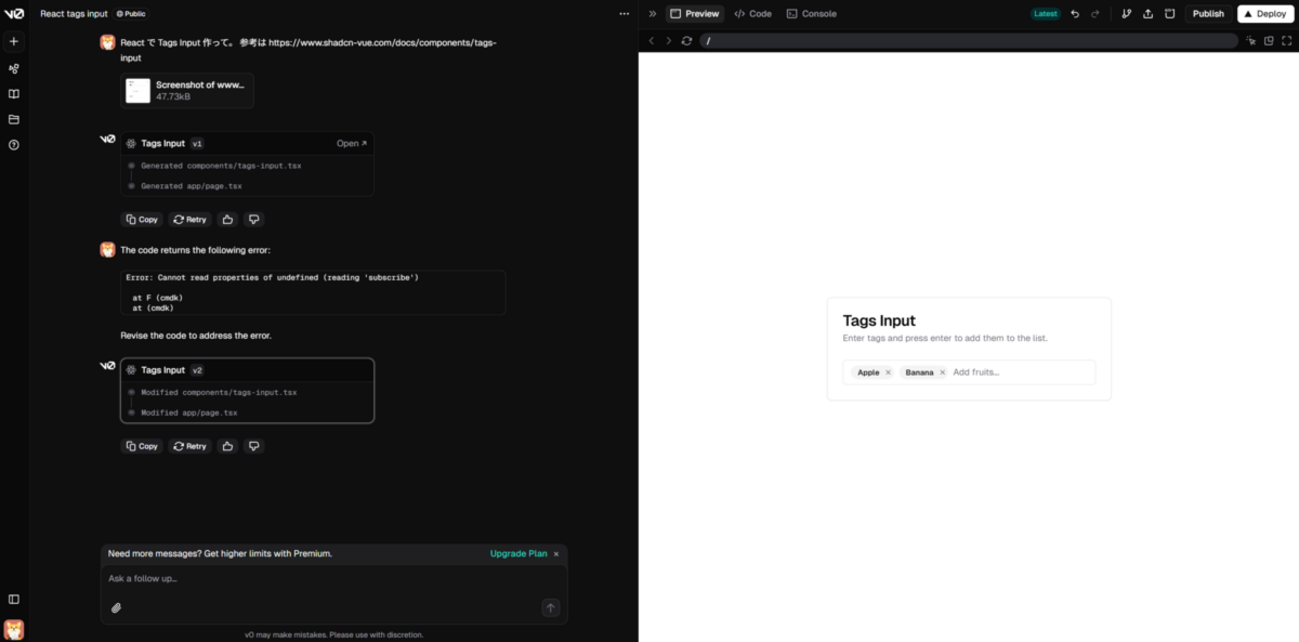Screen dimensions: 1299x642
Task: Switch to the Preview tab
Action: 694,14
